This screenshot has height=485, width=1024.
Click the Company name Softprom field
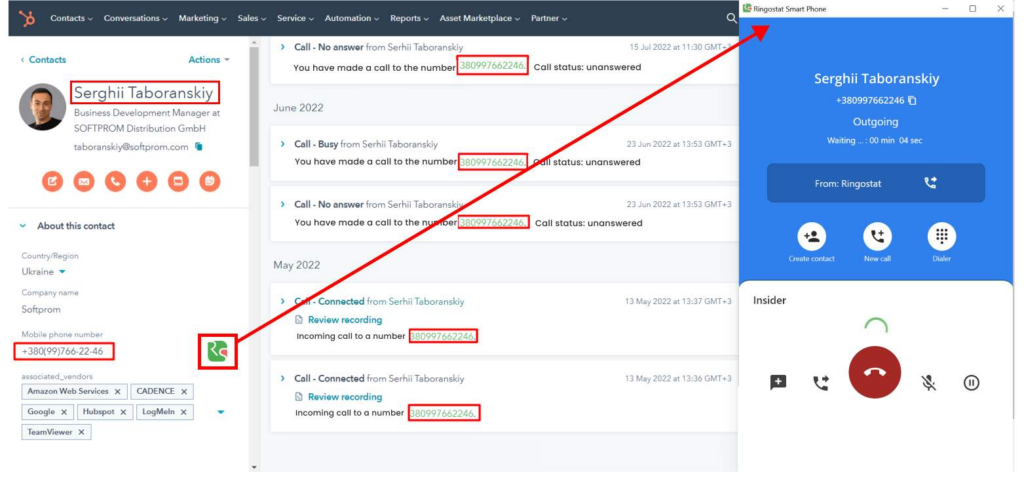tap(41, 309)
